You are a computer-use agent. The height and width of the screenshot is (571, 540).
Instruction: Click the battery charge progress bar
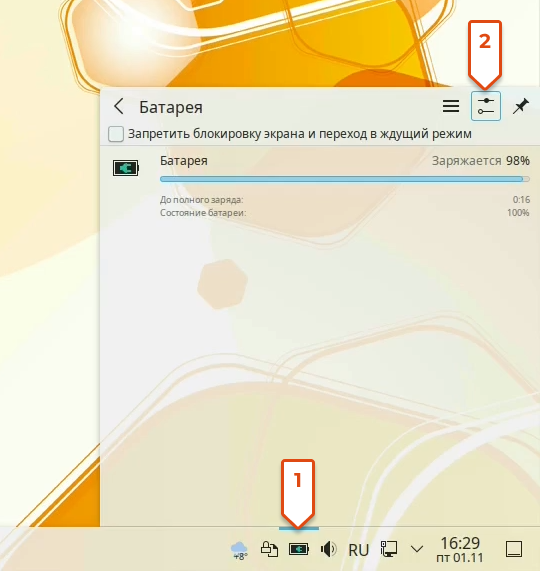345,179
